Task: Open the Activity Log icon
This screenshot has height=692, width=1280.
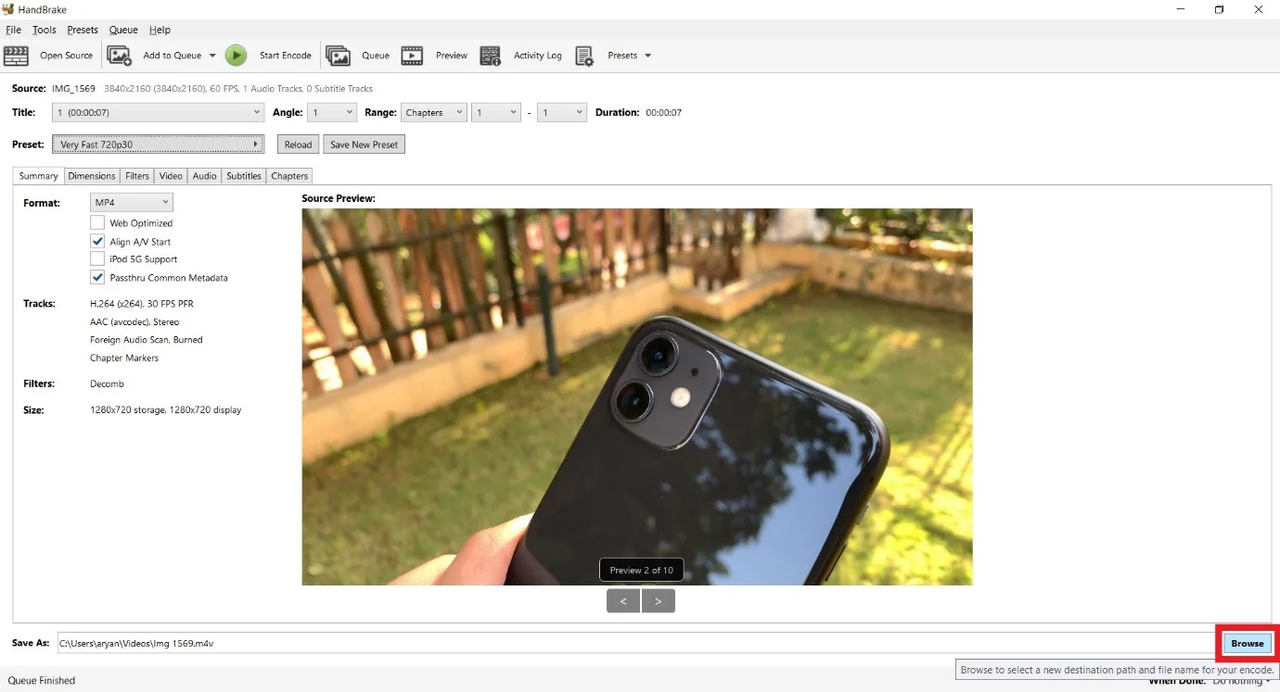Action: (x=490, y=55)
